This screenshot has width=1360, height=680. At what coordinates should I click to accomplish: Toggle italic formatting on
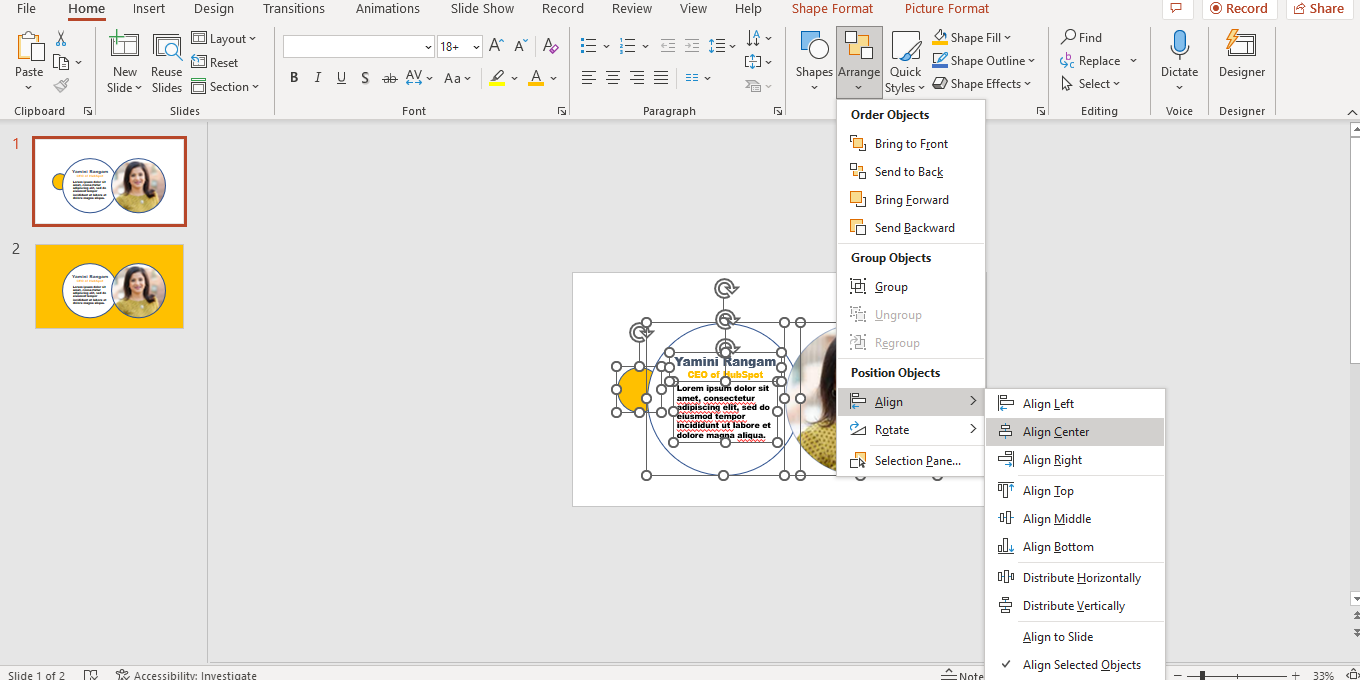coord(317,78)
